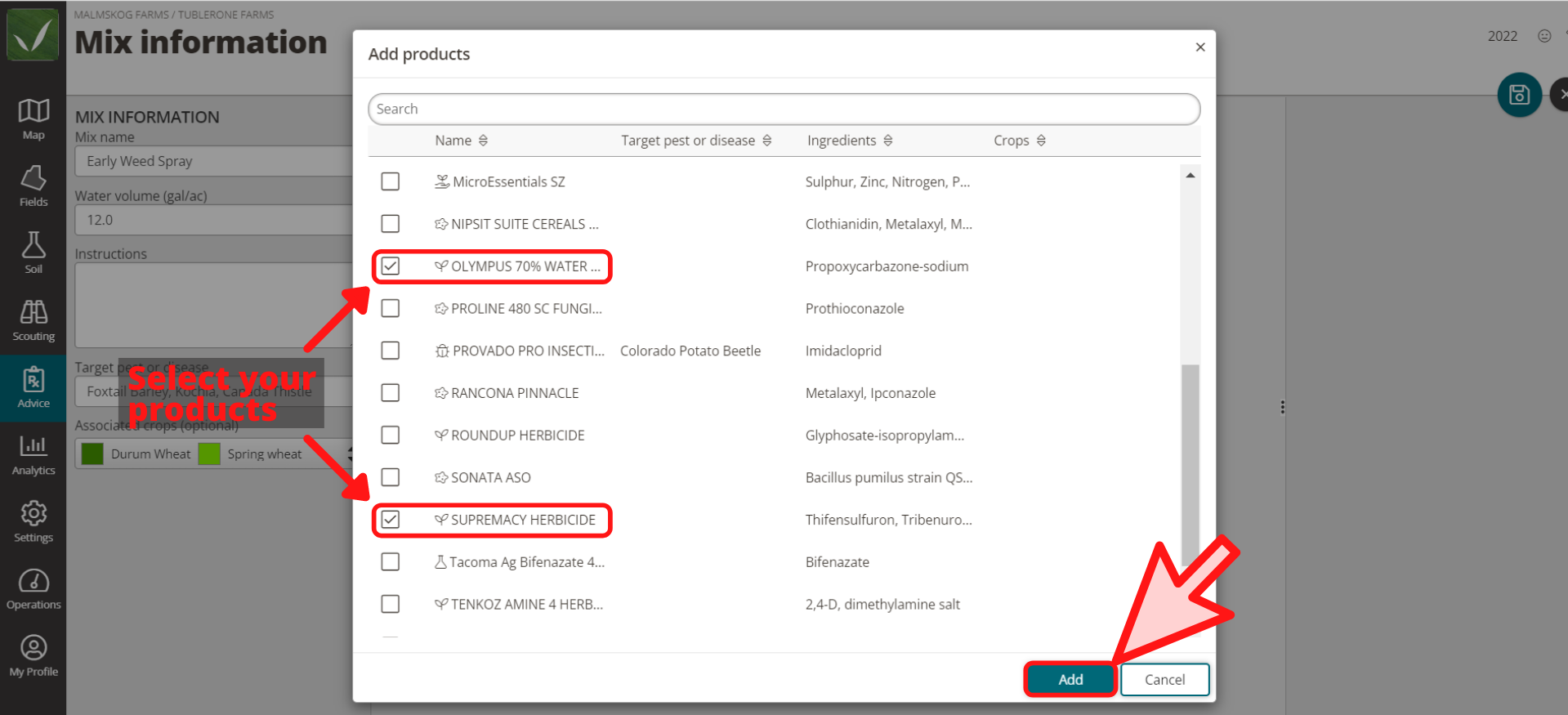
Task: Check the Tacoma Ag Bifenazate checkbox
Action: click(x=391, y=562)
